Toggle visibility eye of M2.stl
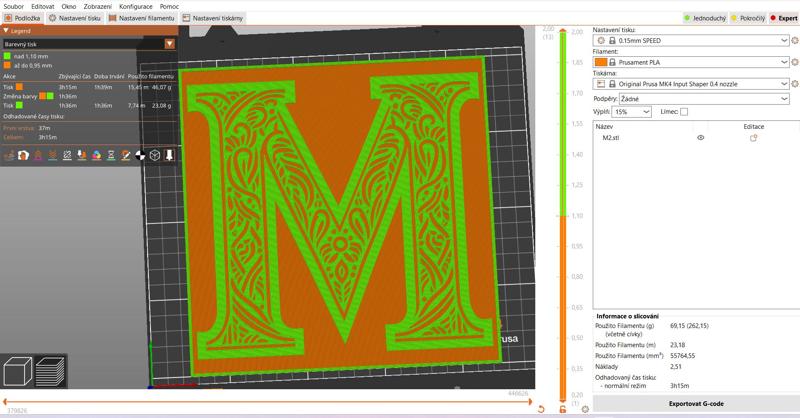 (x=701, y=138)
